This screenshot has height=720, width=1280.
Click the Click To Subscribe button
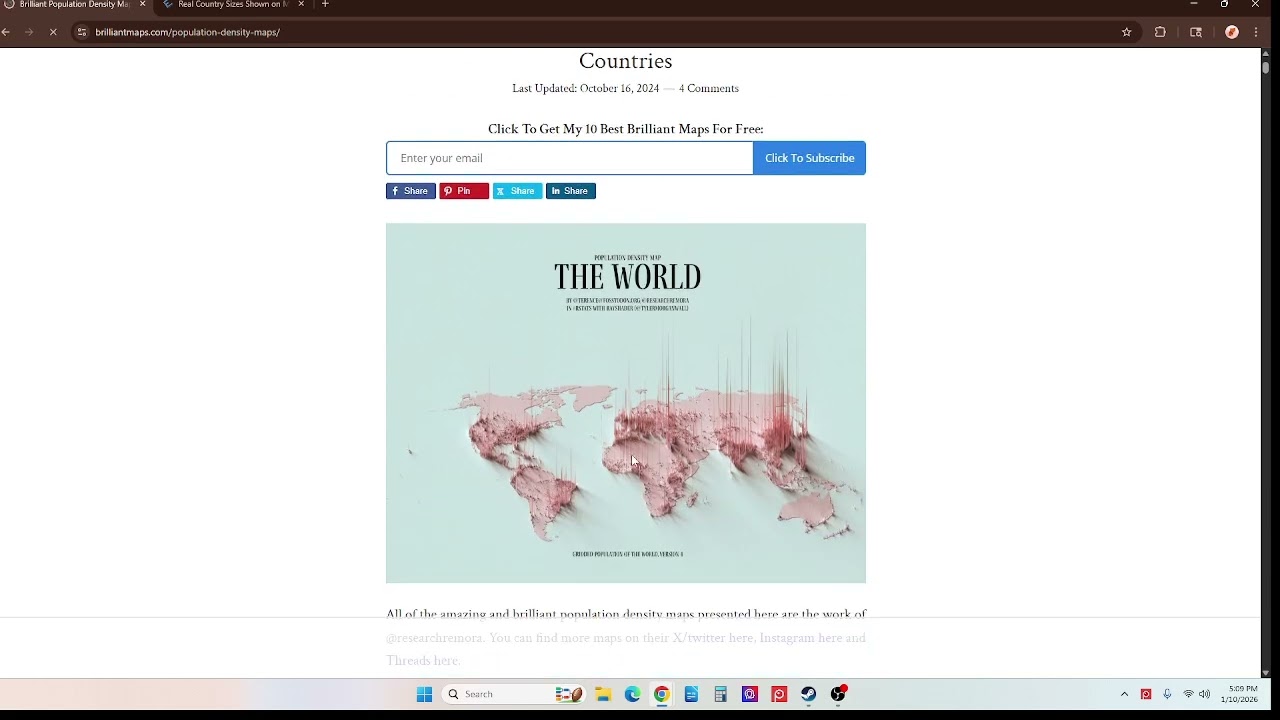click(x=809, y=158)
